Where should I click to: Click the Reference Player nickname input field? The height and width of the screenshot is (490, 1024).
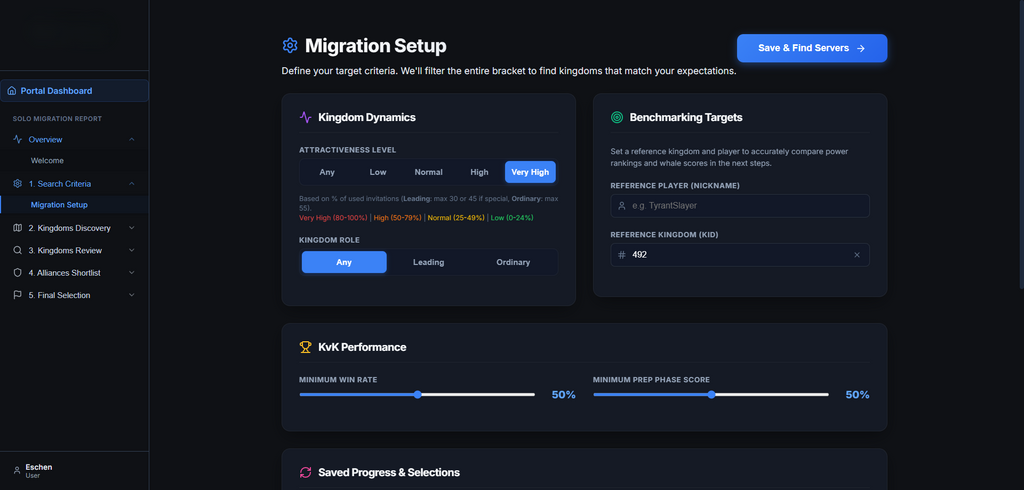tap(740, 206)
